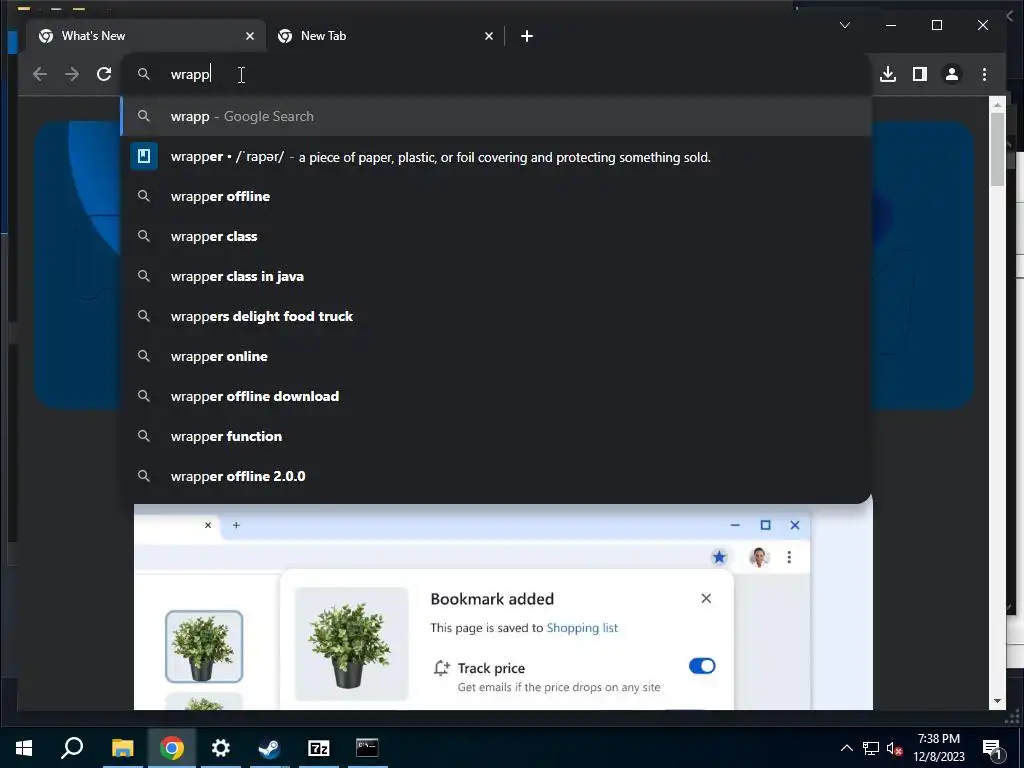Choose 'wrappers delight food truck' suggestion

point(496,316)
